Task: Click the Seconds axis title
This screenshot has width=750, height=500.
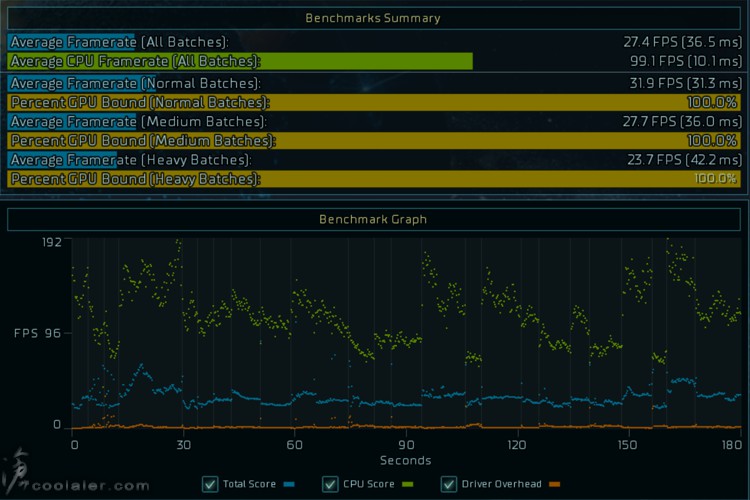Action: coord(406,461)
